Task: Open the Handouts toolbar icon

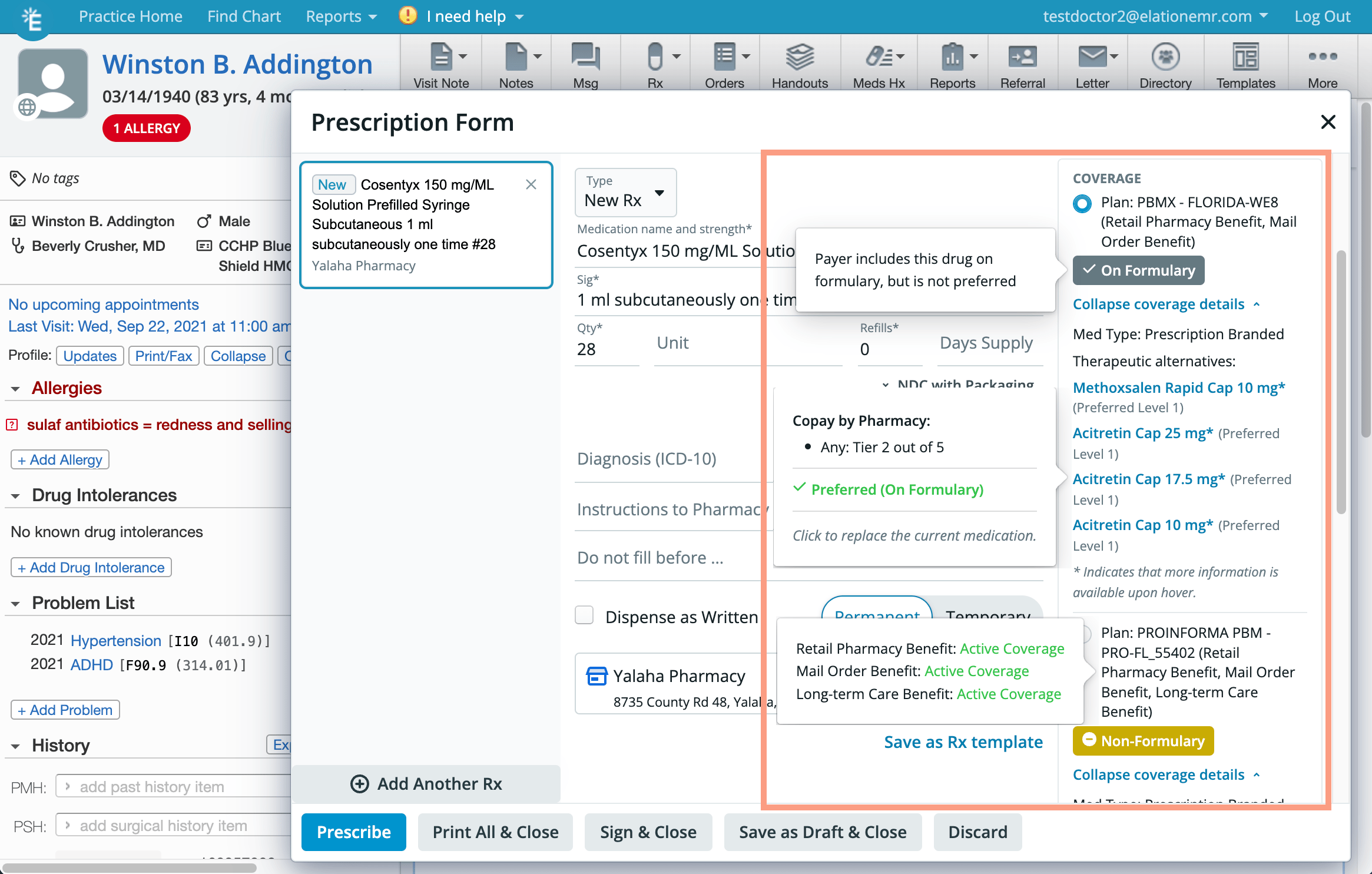Action: pos(800,57)
